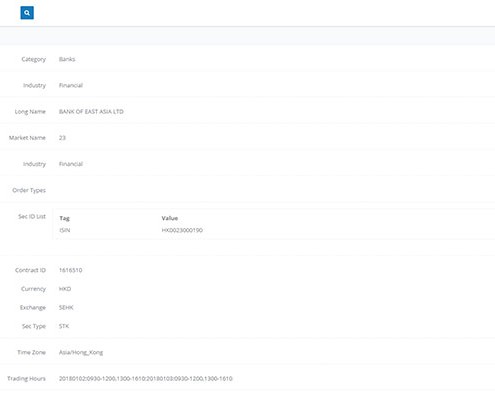
Task: Click the 'Order Types' label
Action: pyautogui.click(x=29, y=190)
